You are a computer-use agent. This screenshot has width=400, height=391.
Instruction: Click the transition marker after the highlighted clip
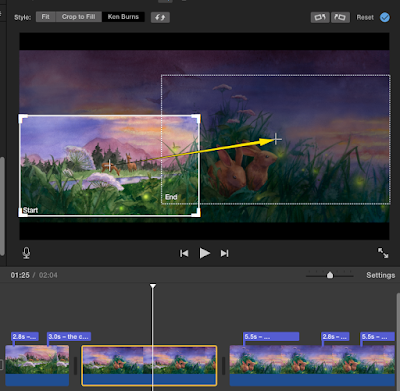click(223, 365)
